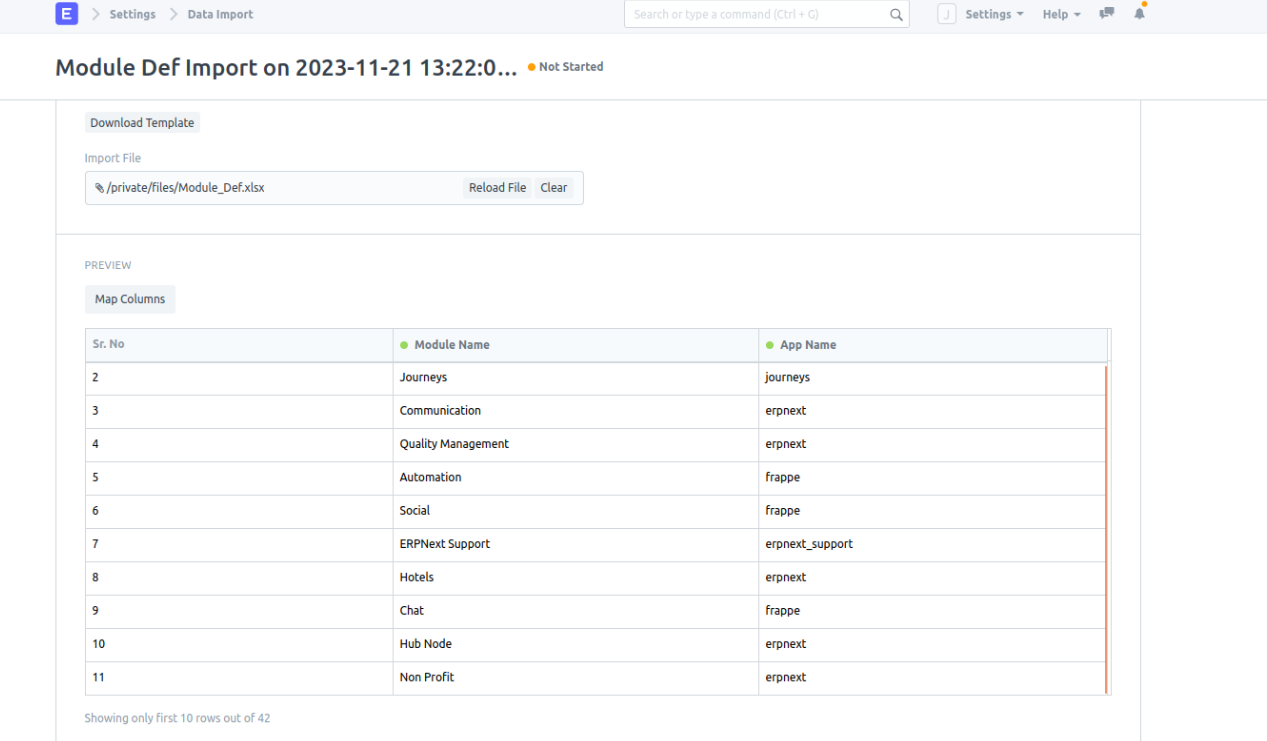
Task: Click serial number 7 cell
Action: pyautogui.click(x=239, y=544)
